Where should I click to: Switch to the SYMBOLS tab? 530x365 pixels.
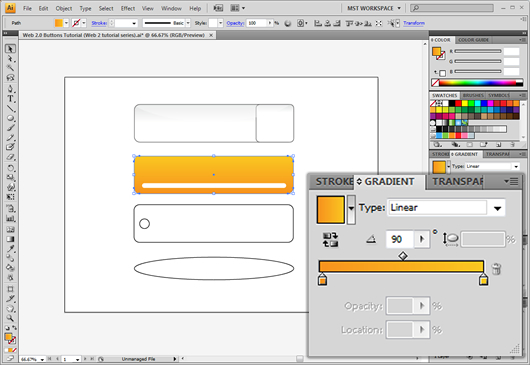(499, 95)
